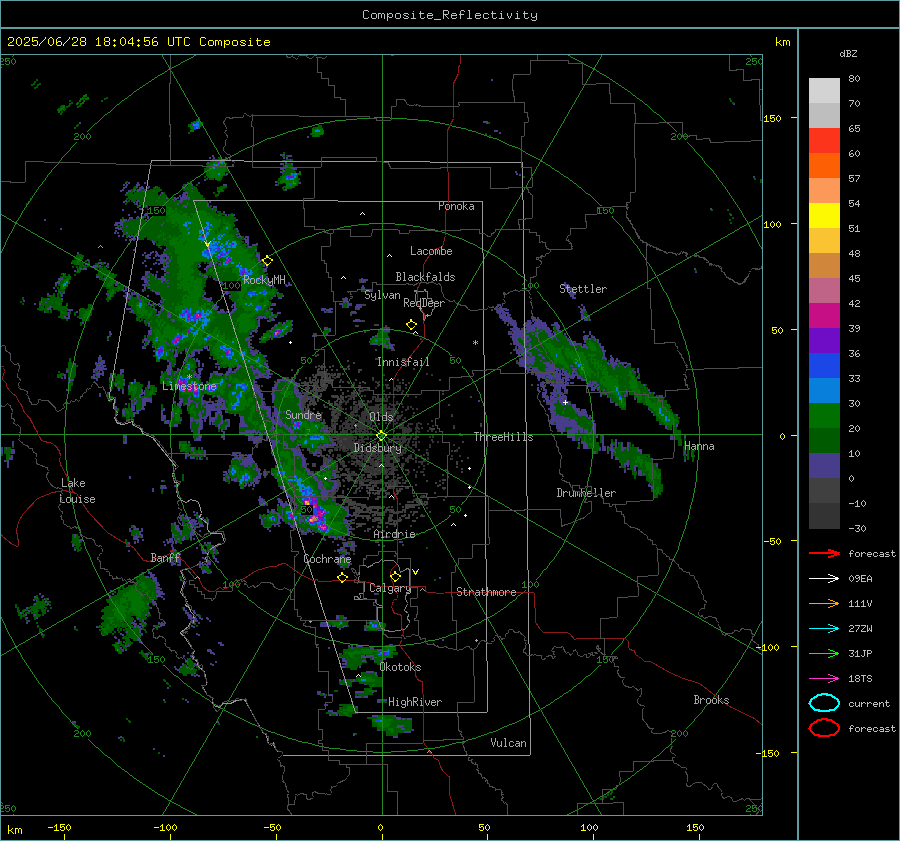This screenshot has width=900, height=841.
Task: Click the Brooks town label
Action: (711, 700)
